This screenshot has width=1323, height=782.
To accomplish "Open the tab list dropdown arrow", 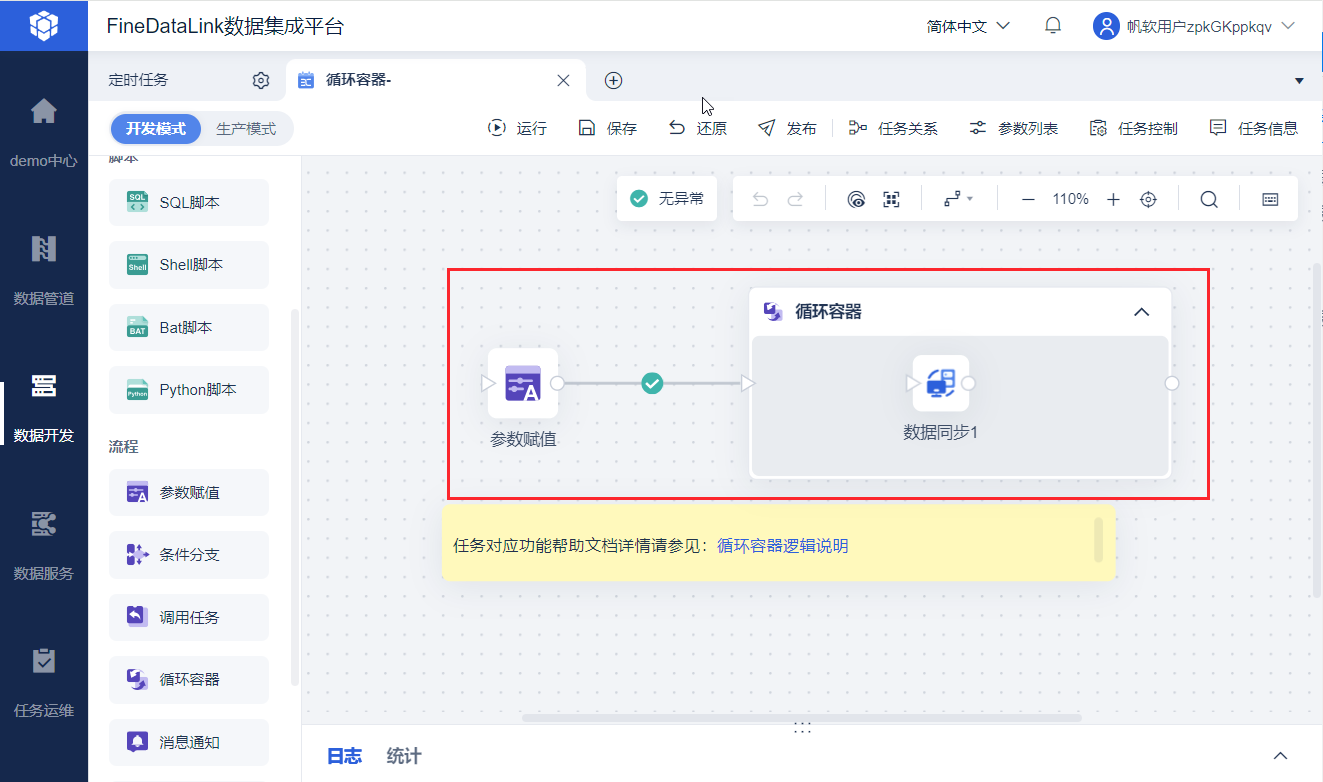I will coord(1299,80).
